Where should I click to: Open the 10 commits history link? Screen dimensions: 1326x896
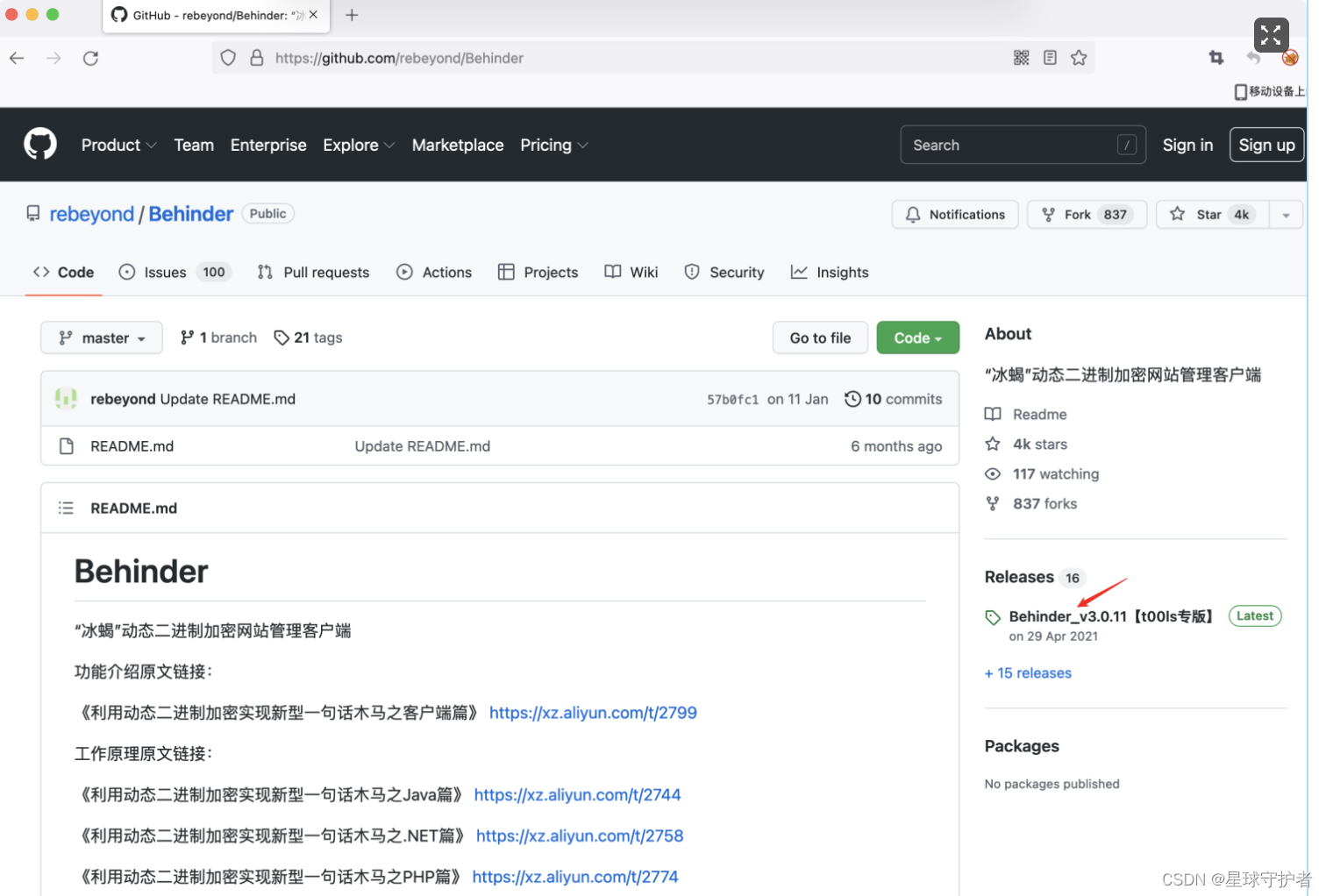[x=893, y=399]
